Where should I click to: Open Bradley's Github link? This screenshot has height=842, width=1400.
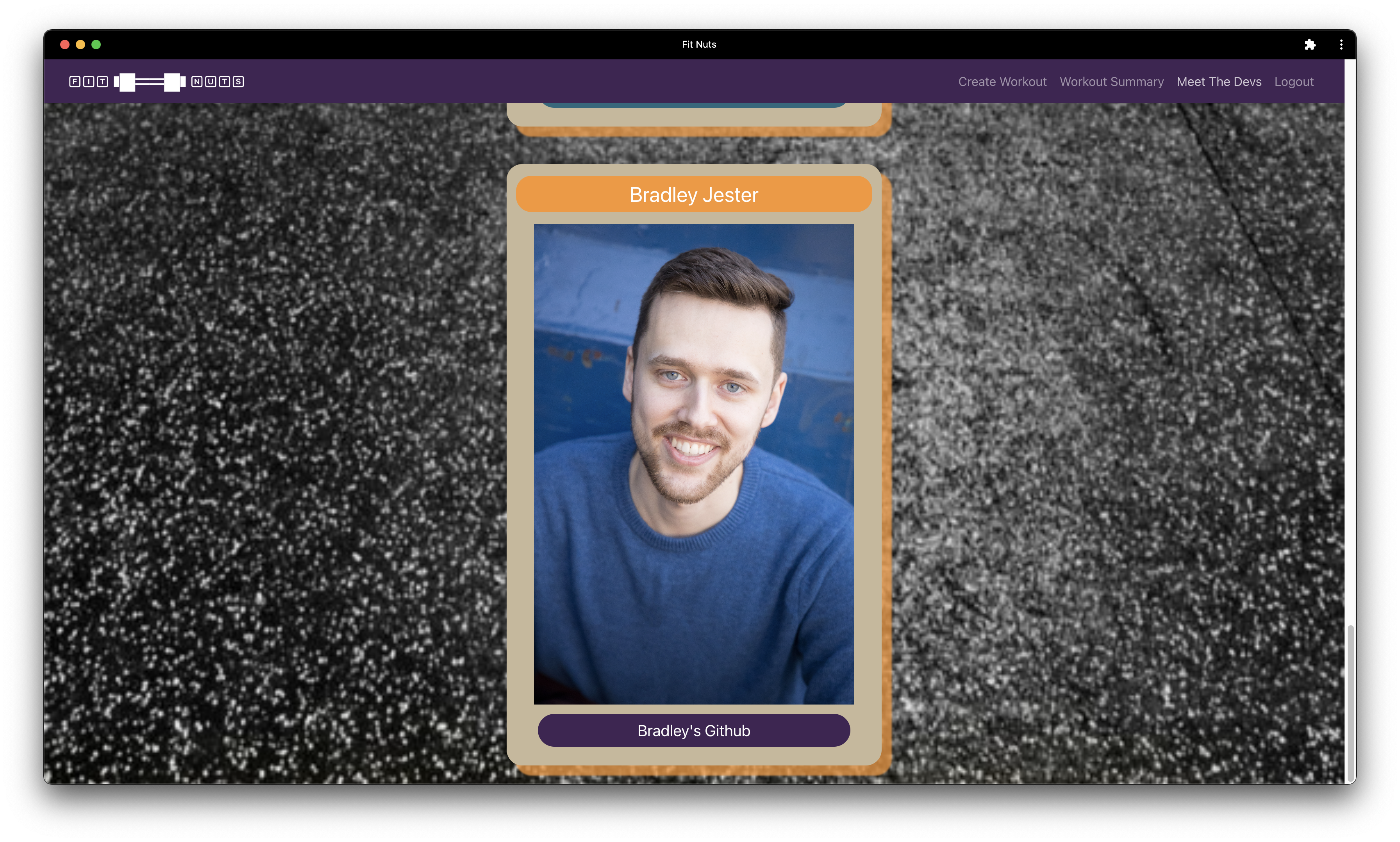pos(693,730)
